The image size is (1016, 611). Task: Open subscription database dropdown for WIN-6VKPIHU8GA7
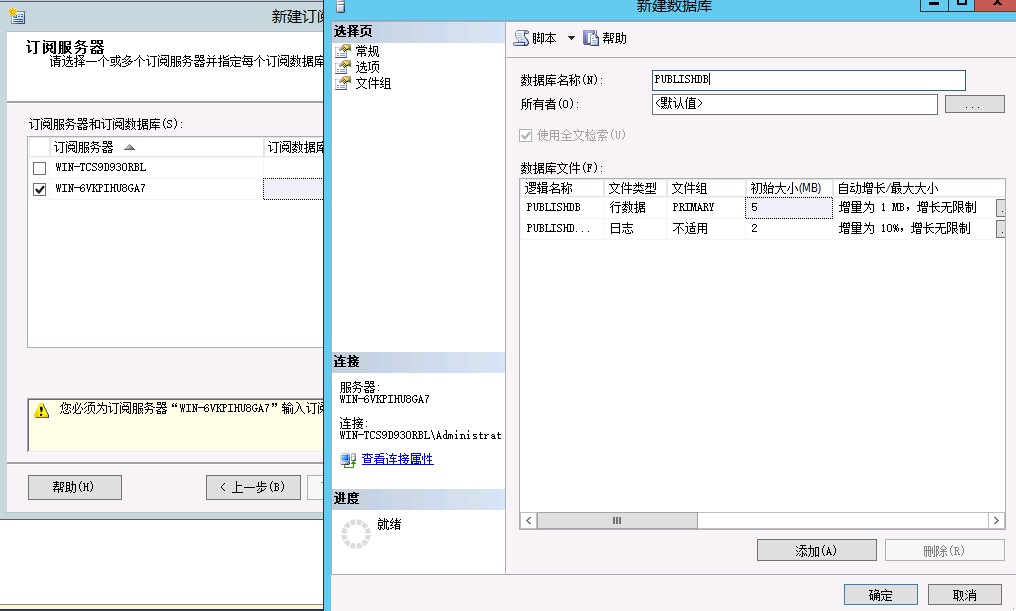tap(293, 189)
